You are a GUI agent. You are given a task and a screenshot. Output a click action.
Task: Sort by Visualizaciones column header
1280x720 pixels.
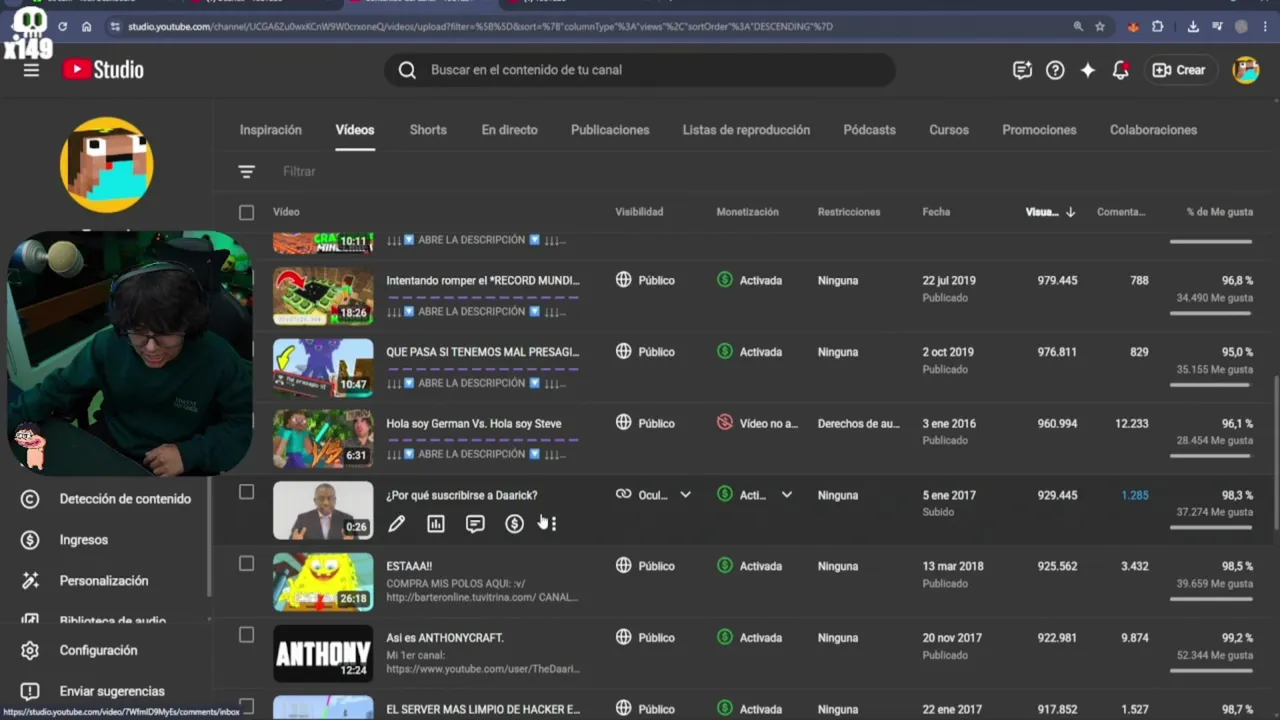click(1050, 212)
